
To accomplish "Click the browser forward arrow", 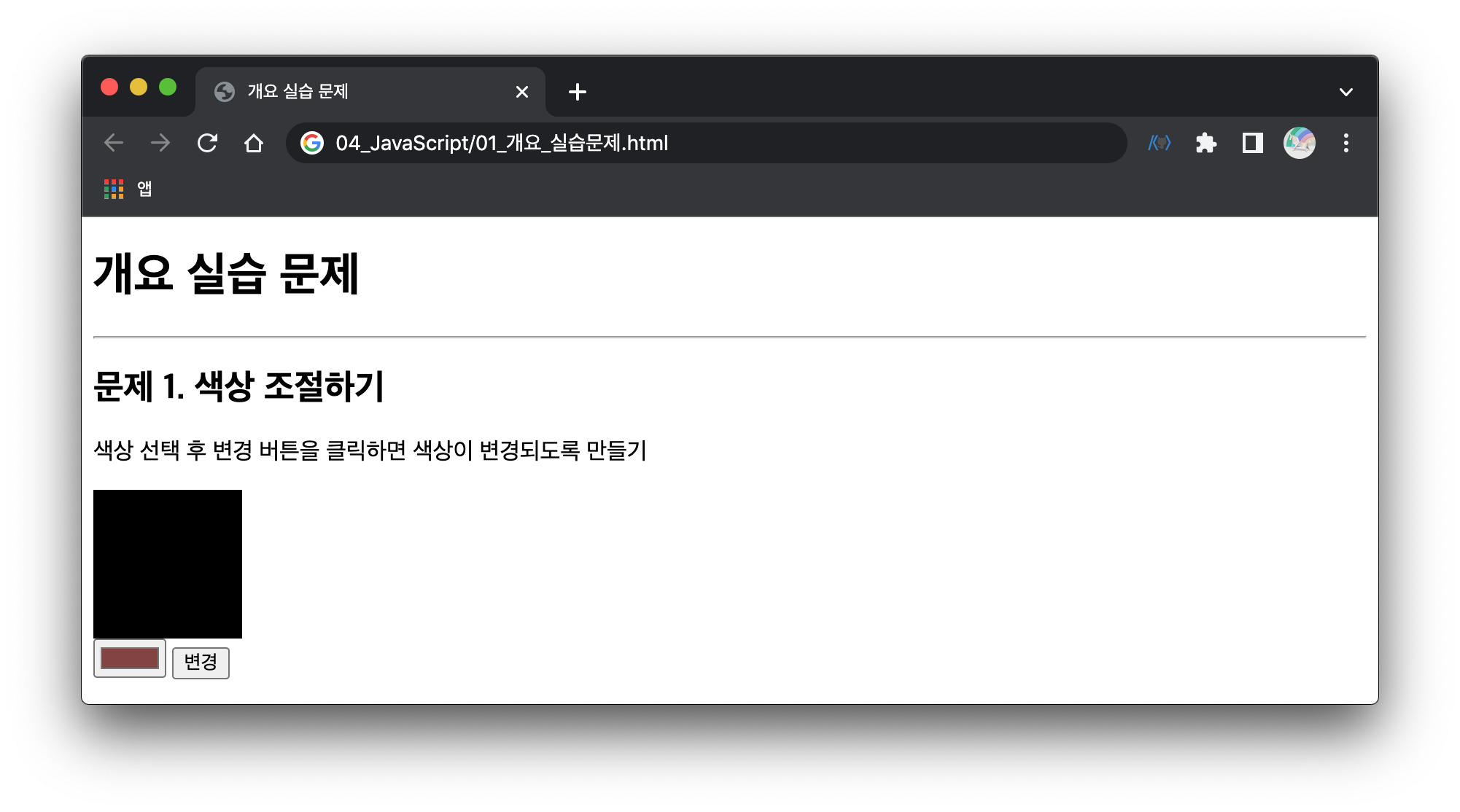I will pyautogui.click(x=160, y=143).
